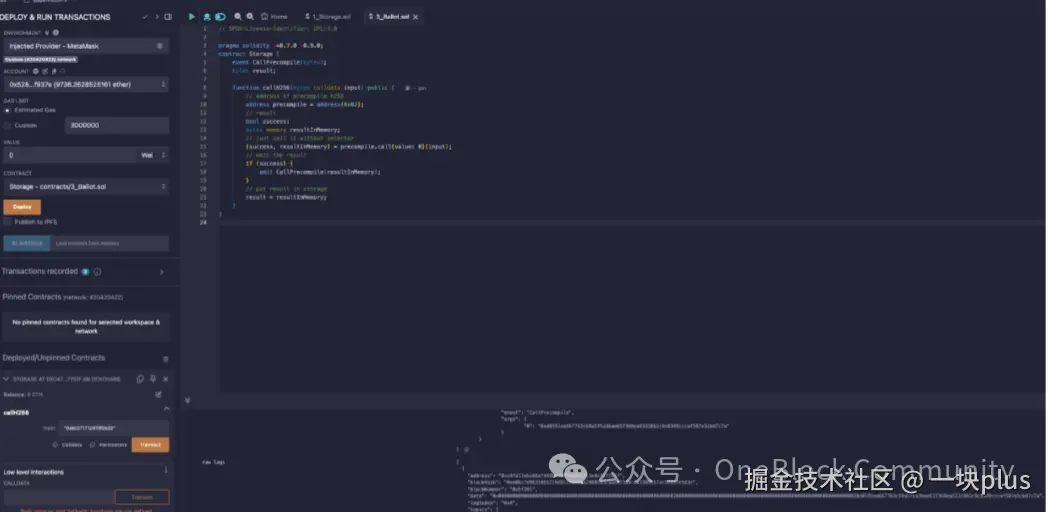Copy the deployed Storage contract address
1048x512 pixels.
[140, 379]
